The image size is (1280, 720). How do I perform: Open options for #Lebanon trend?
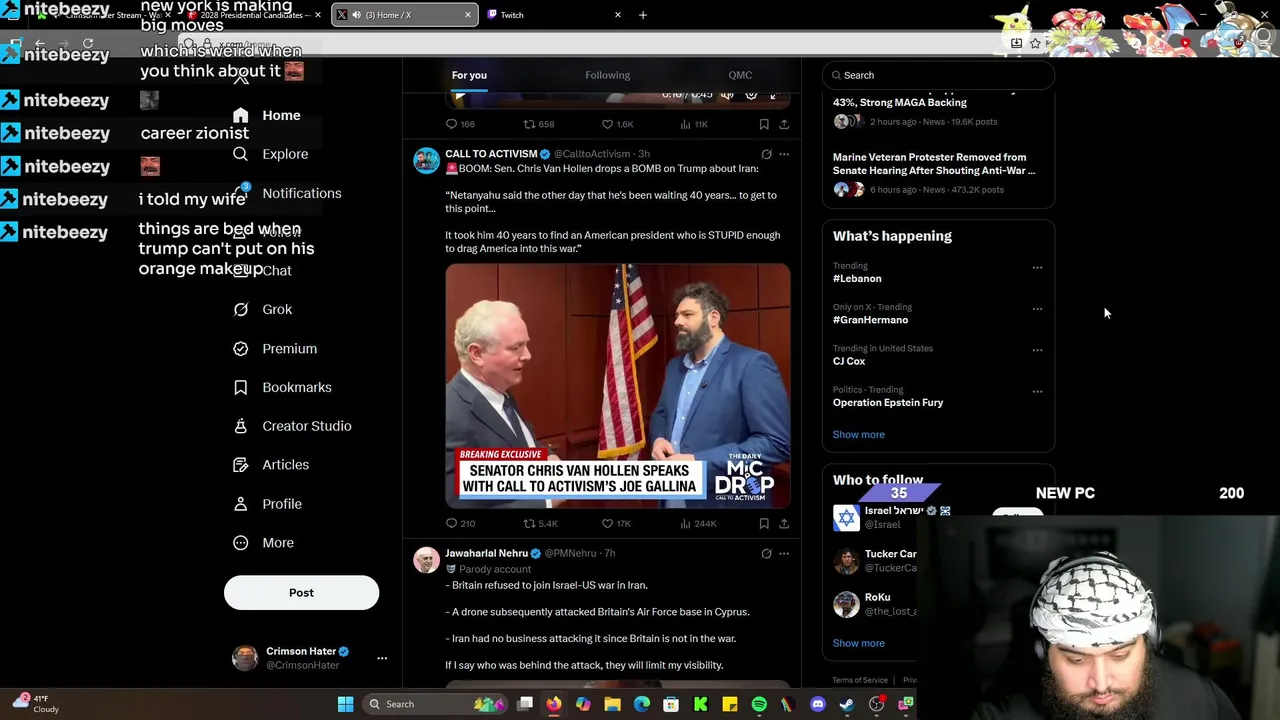(1037, 267)
